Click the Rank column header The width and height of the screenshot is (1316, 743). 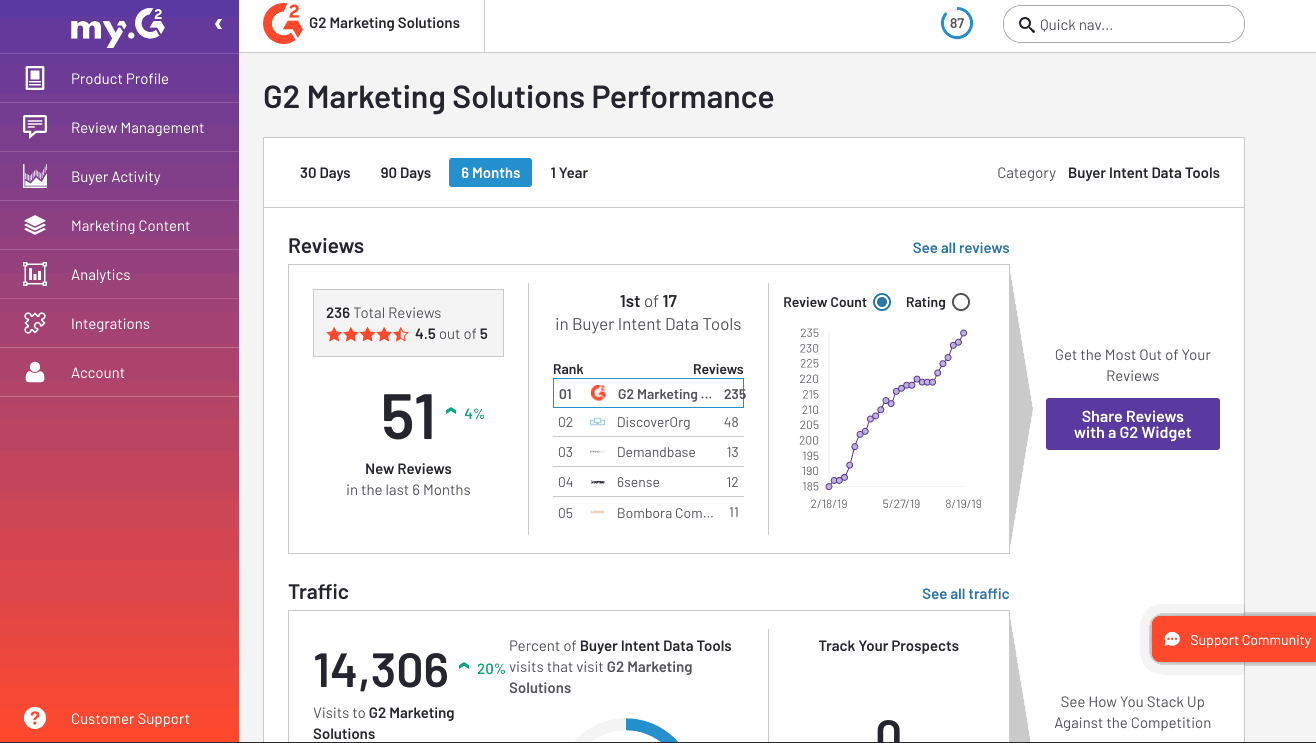(x=568, y=369)
